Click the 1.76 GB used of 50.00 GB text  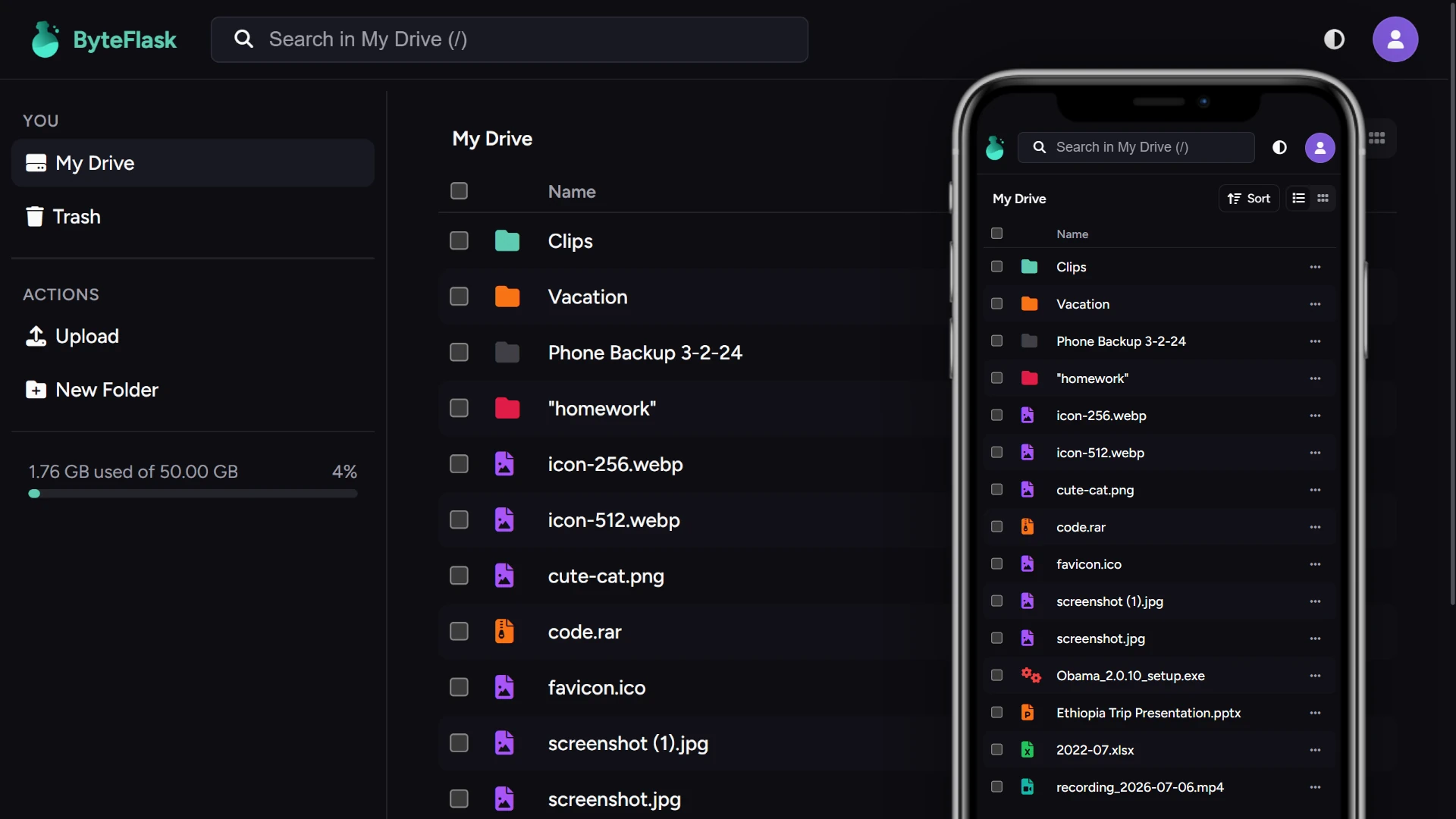pos(133,472)
